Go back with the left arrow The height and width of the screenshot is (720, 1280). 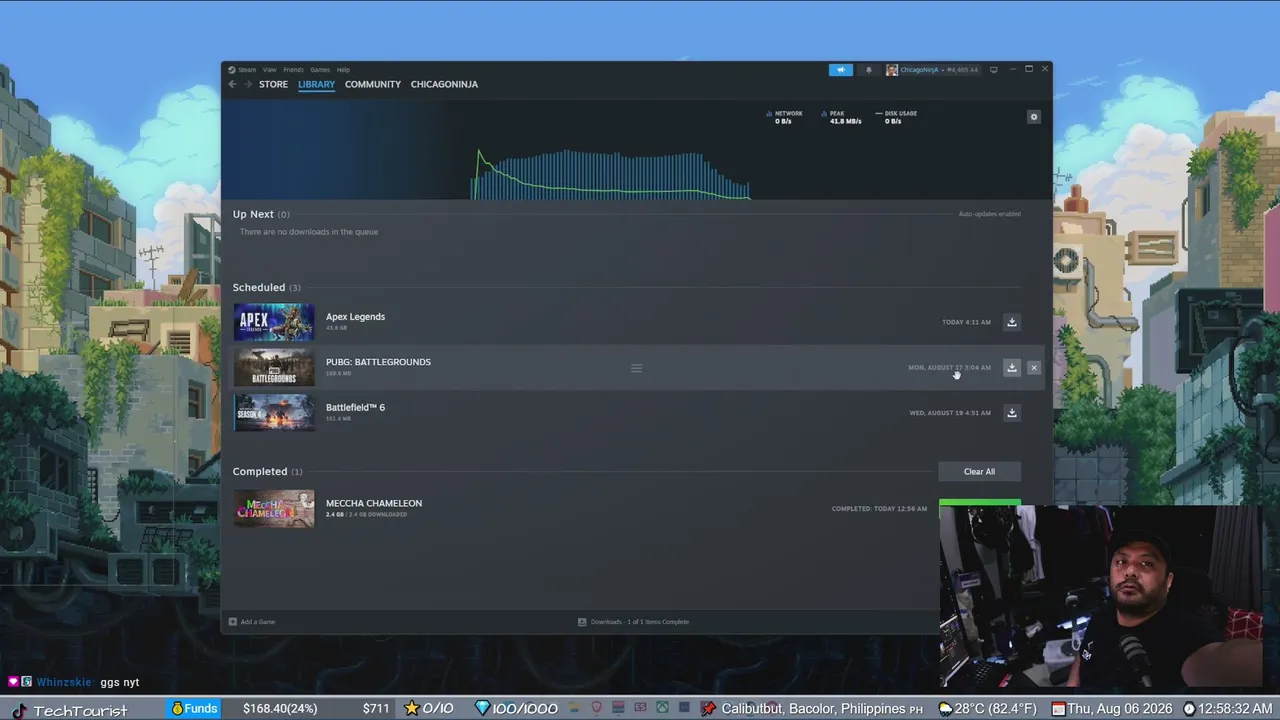click(x=233, y=84)
